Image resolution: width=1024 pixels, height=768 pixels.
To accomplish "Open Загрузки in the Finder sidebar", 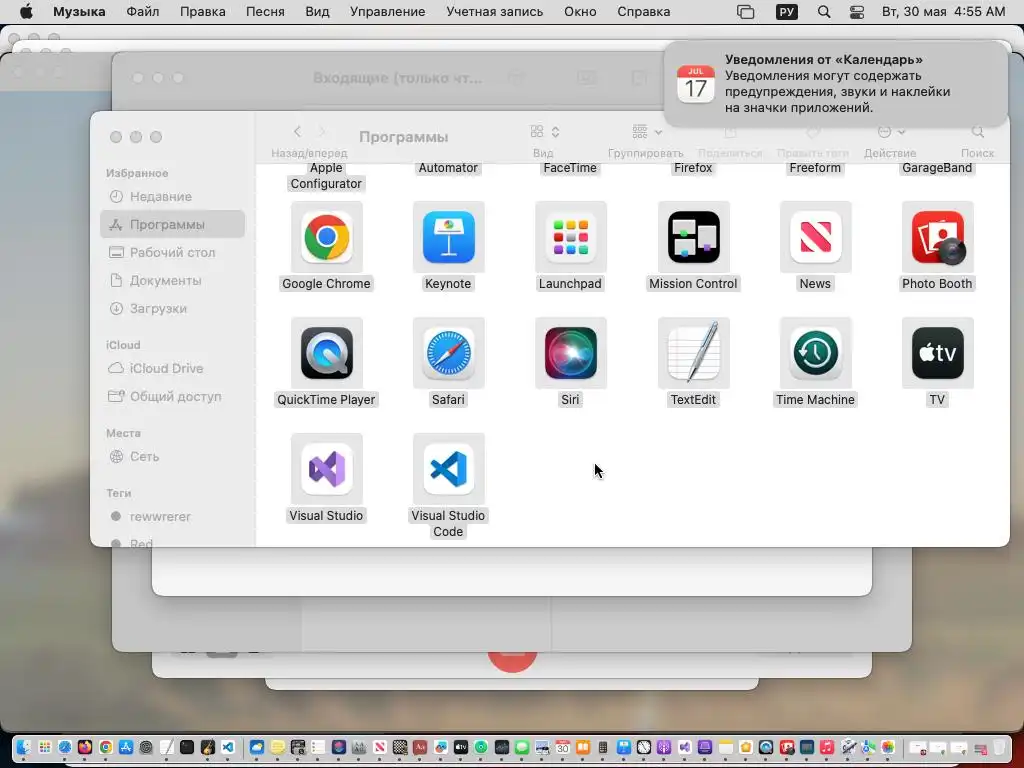I will coord(172,309).
